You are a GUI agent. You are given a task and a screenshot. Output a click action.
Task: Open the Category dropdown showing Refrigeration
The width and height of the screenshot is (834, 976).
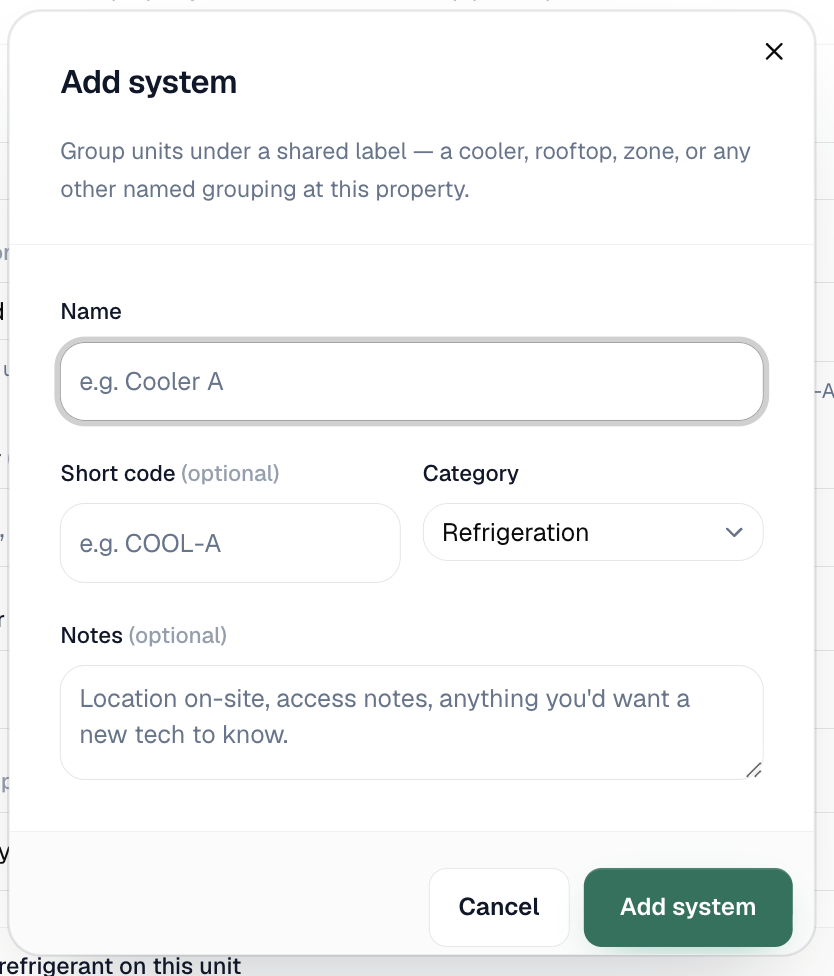point(593,532)
